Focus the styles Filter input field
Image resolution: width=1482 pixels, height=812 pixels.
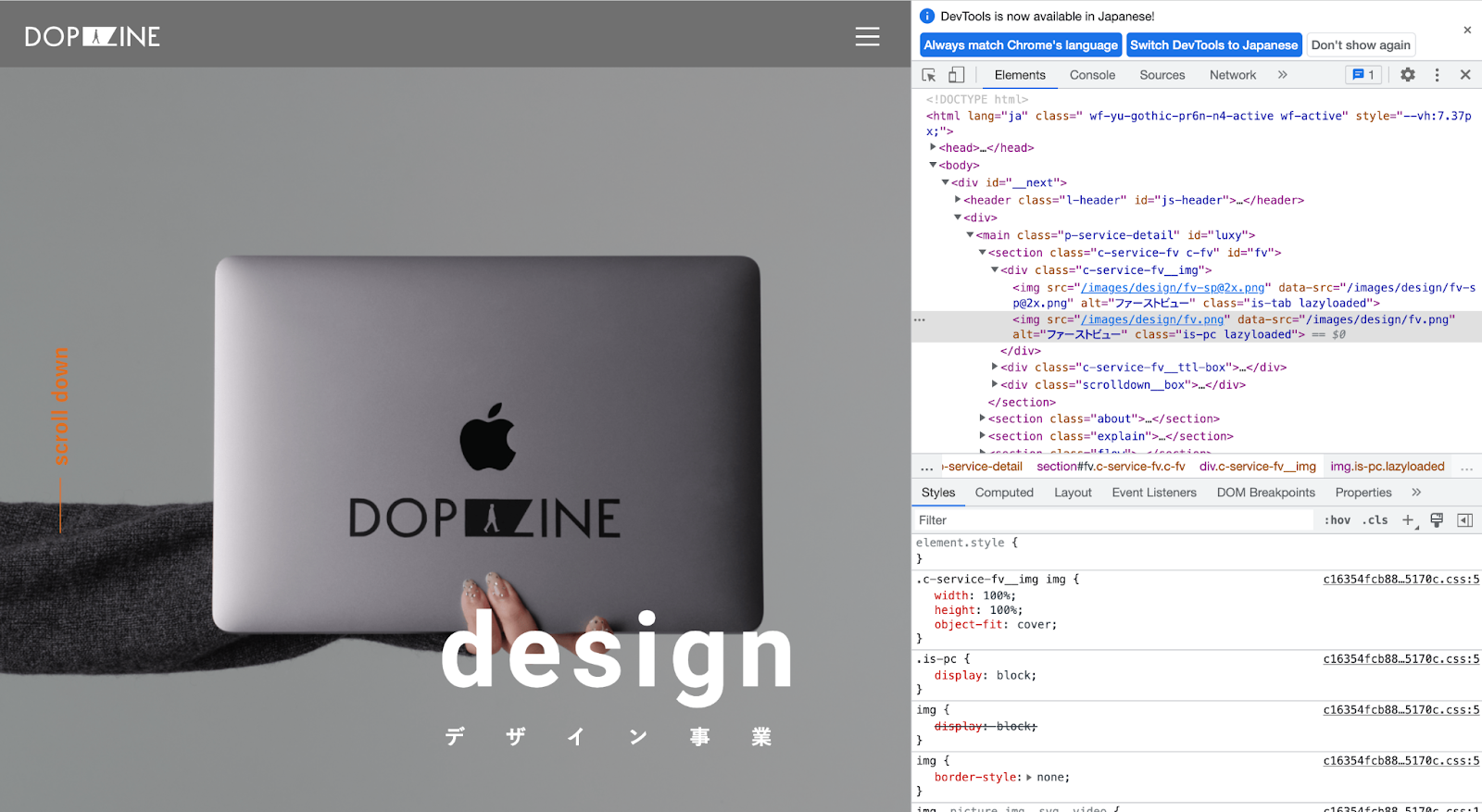pos(1113,520)
